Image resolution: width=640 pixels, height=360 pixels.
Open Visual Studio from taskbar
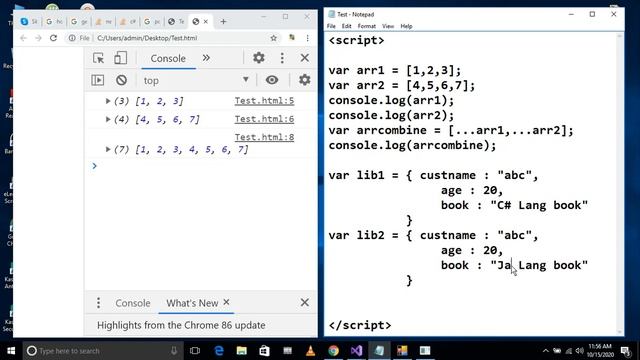[x=356, y=351]
